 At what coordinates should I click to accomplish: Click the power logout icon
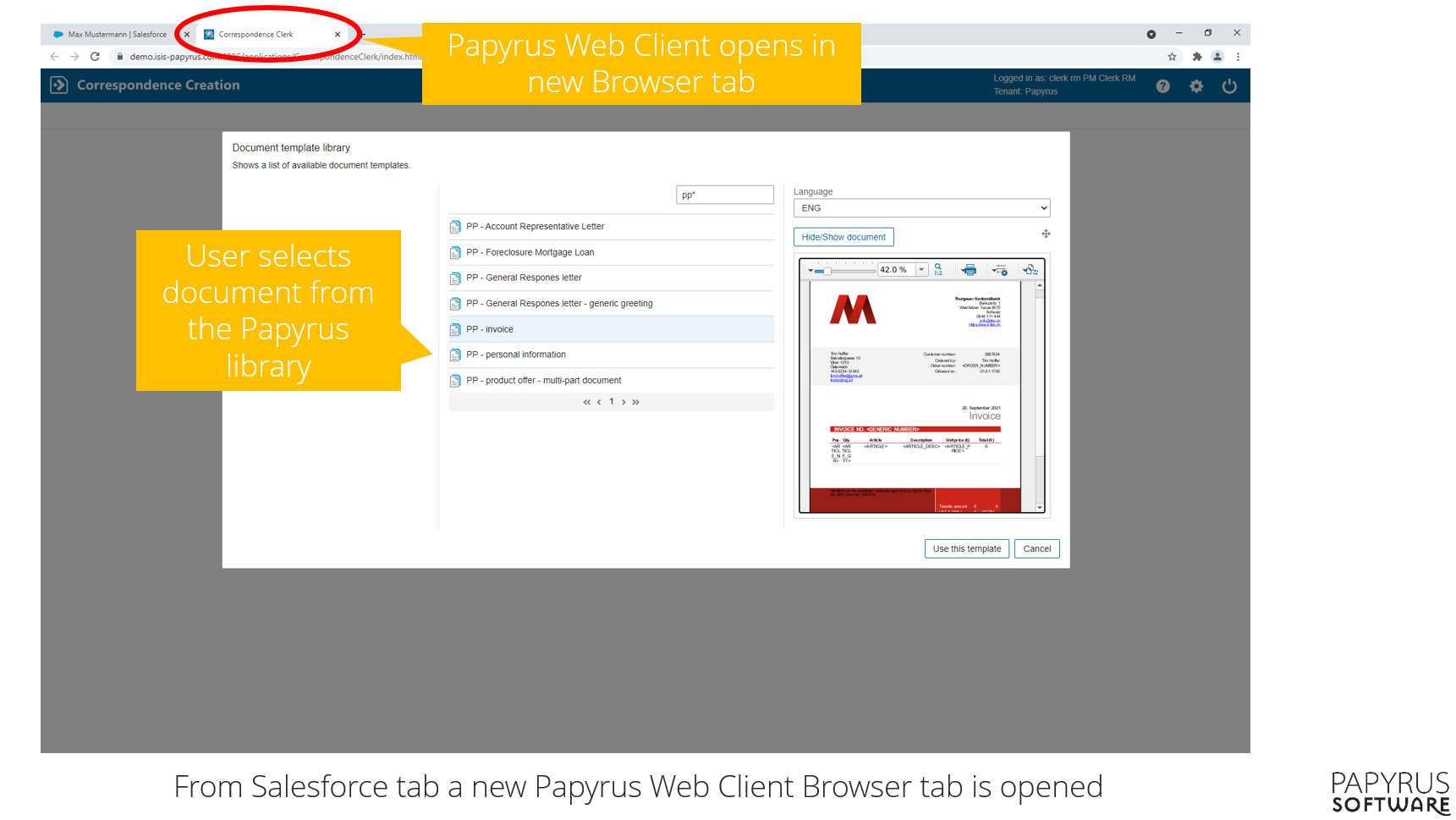(1229, 86)
